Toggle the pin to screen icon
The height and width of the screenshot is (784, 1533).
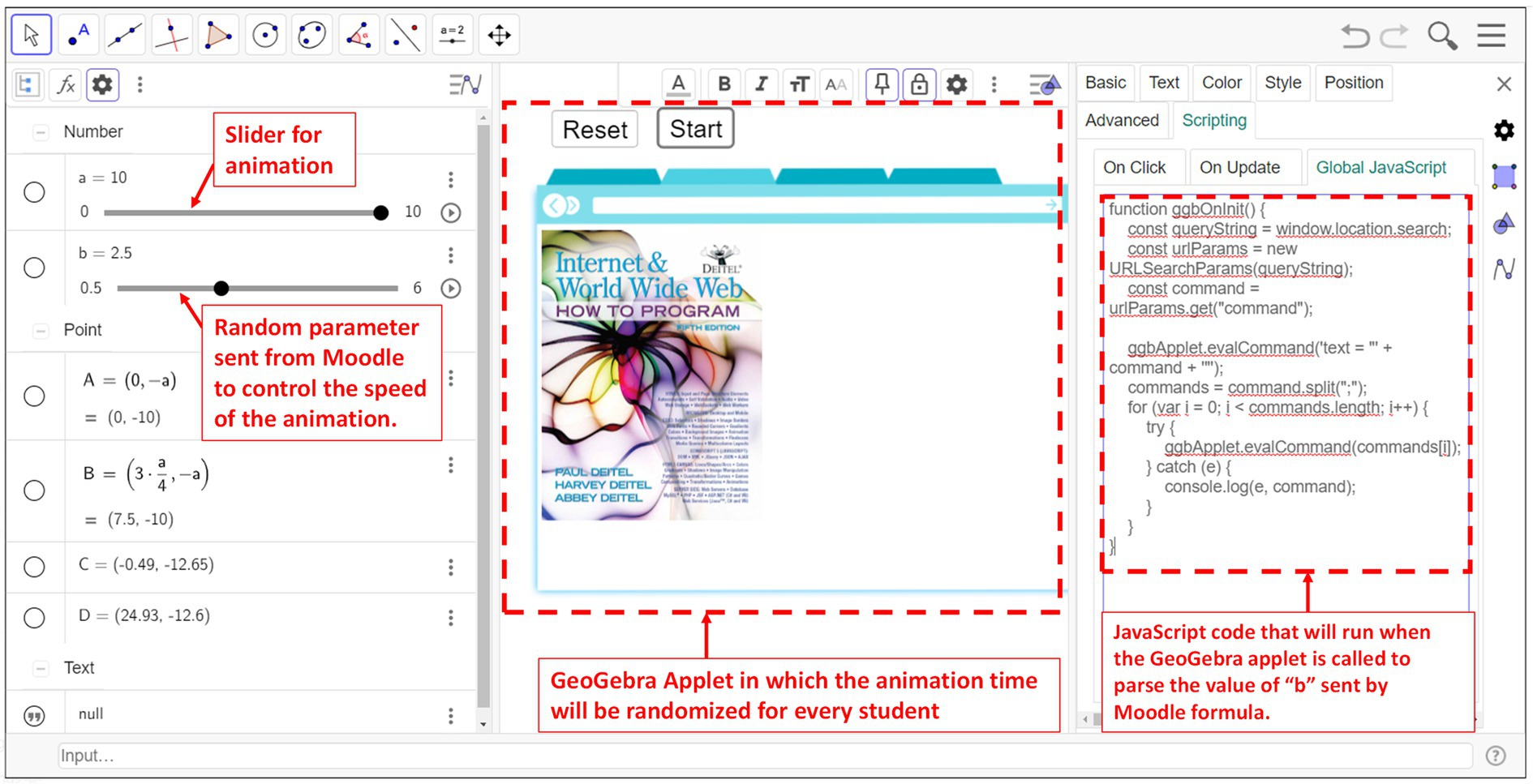pos(882,84)
